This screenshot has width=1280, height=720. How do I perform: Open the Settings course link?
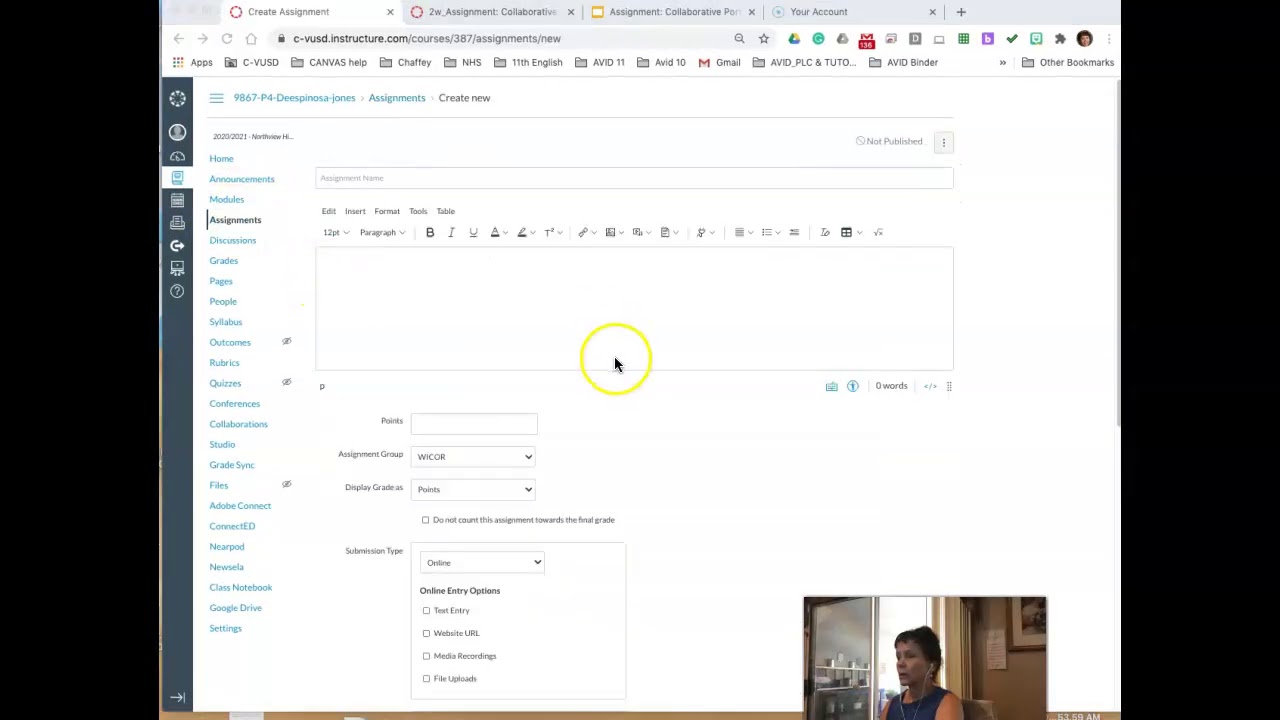[x=225, y=628]
